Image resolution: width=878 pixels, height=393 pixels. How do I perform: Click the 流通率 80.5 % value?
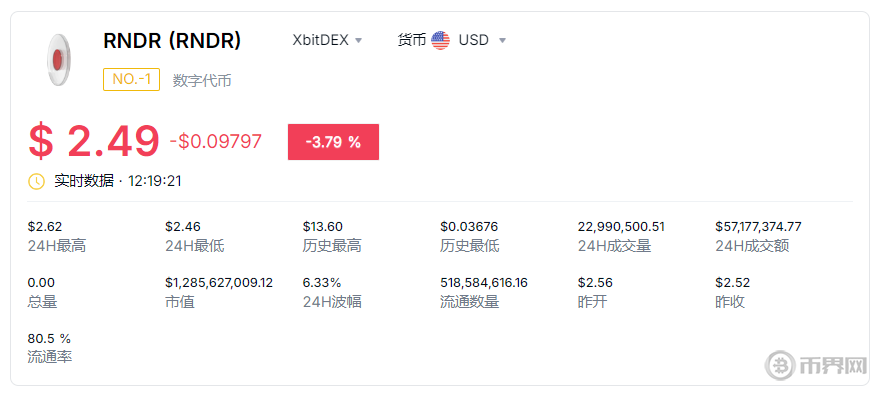coord(49,339)
